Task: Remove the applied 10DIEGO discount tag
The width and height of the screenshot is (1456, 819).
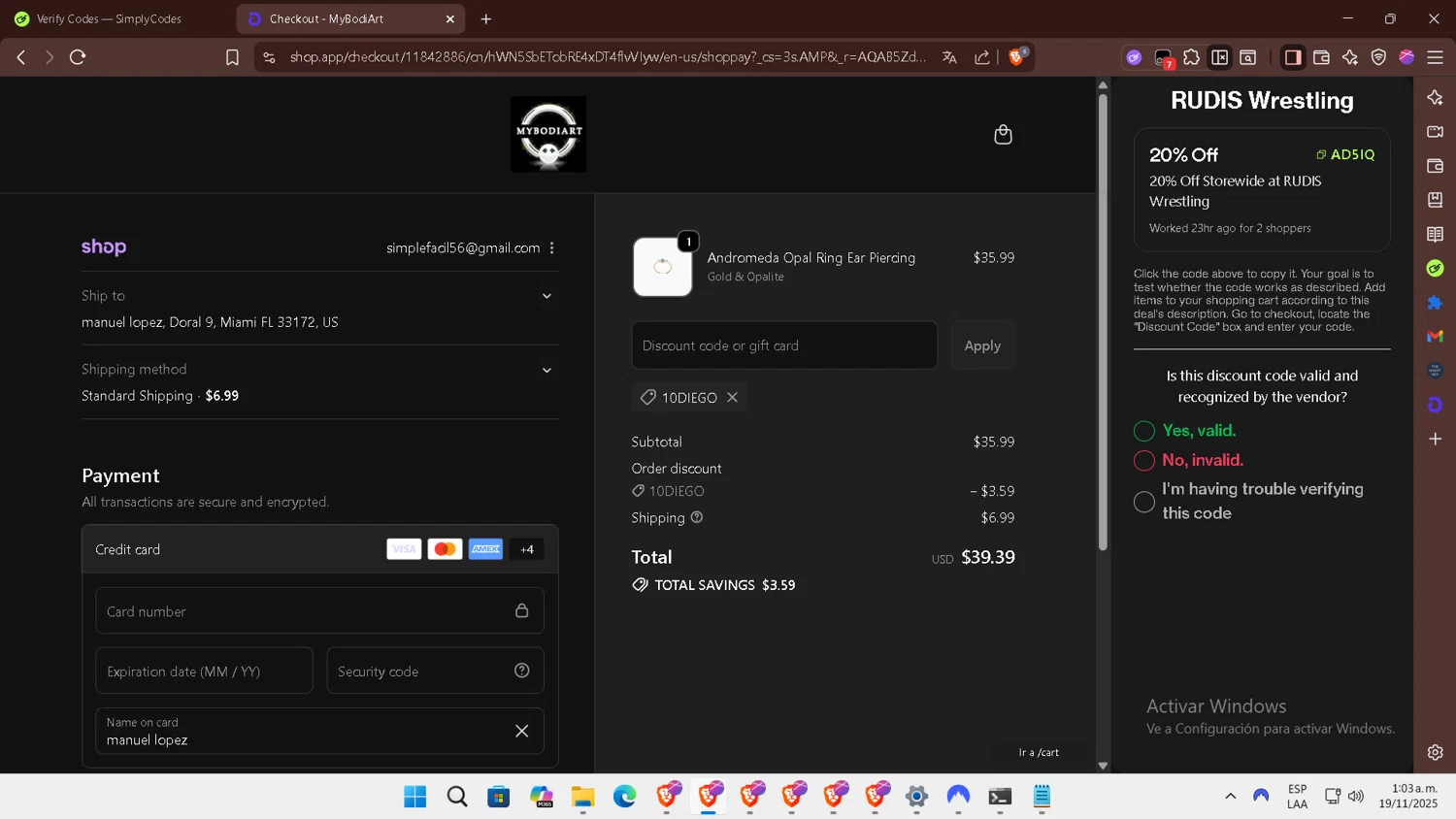Action: pos(732,398)
